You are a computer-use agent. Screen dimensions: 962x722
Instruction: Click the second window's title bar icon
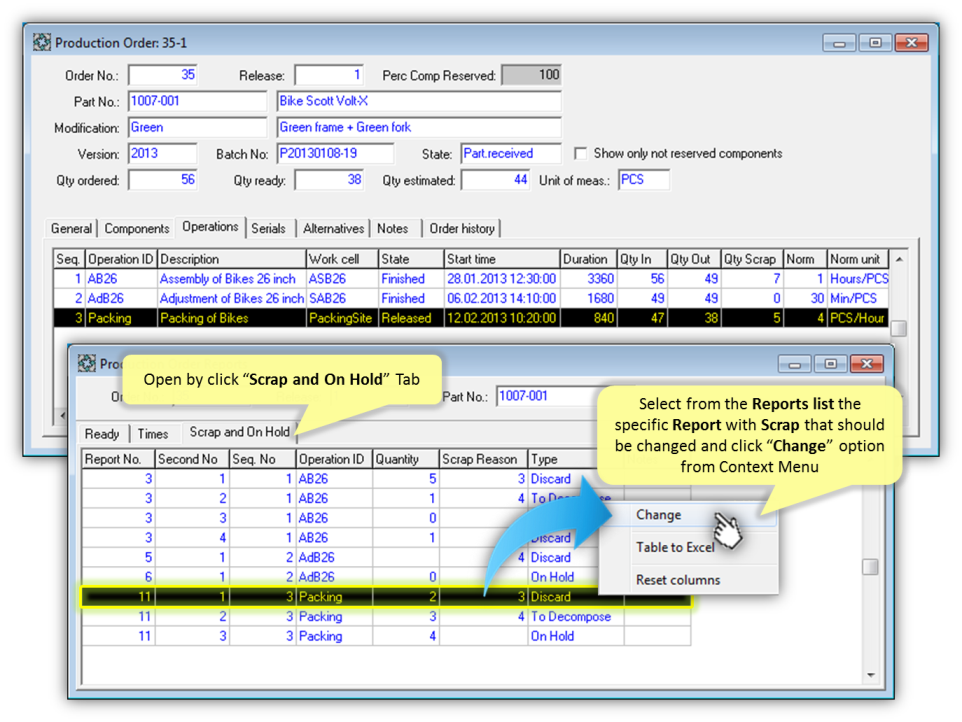pyautogui.click(x=87, y=364)
